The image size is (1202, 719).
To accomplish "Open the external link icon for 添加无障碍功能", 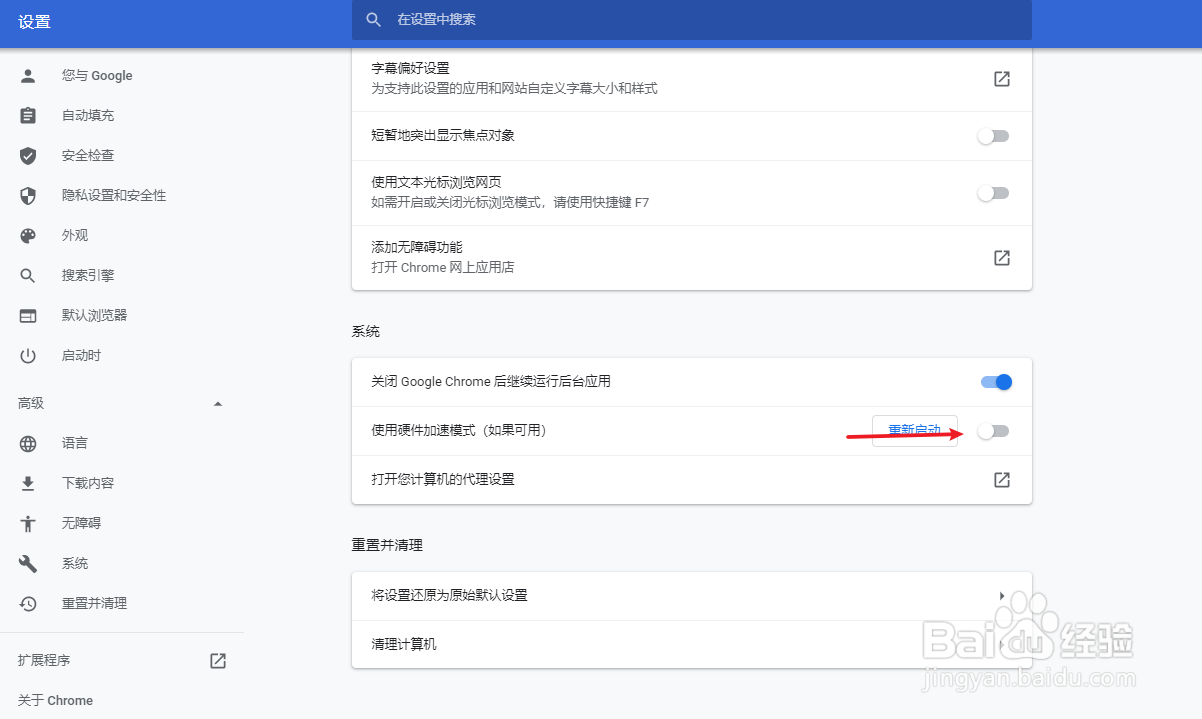I will click(1001, 257).
